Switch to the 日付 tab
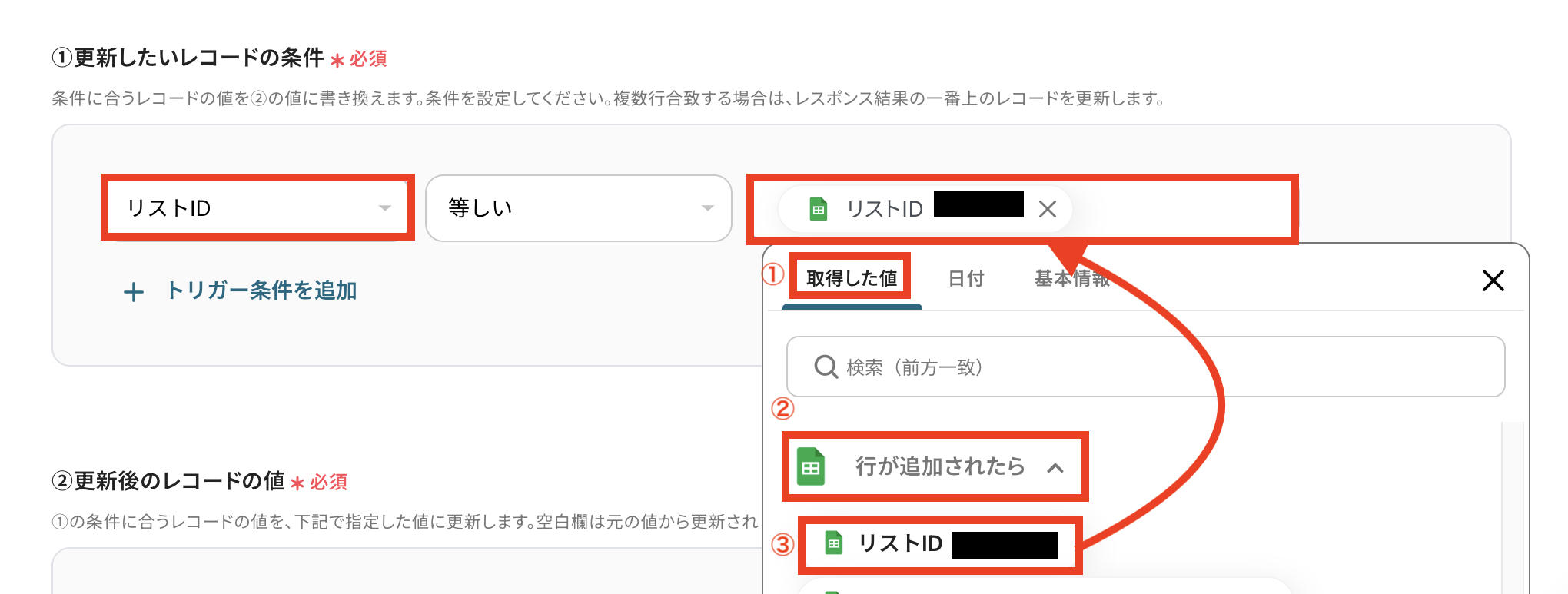The height and width of the screenshot is (594, 1568). 965,278
